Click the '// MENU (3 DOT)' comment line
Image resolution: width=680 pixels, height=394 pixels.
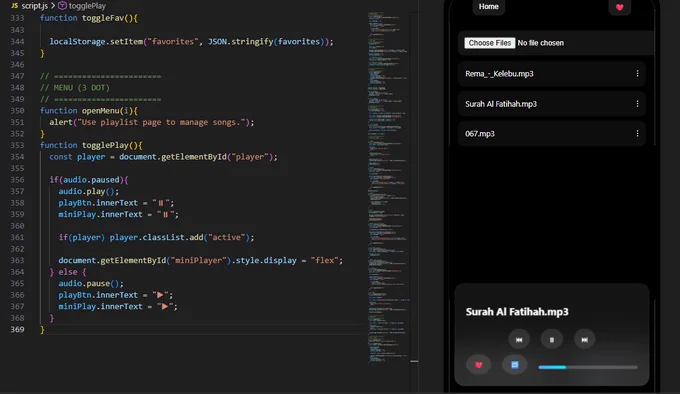point(75,88)
